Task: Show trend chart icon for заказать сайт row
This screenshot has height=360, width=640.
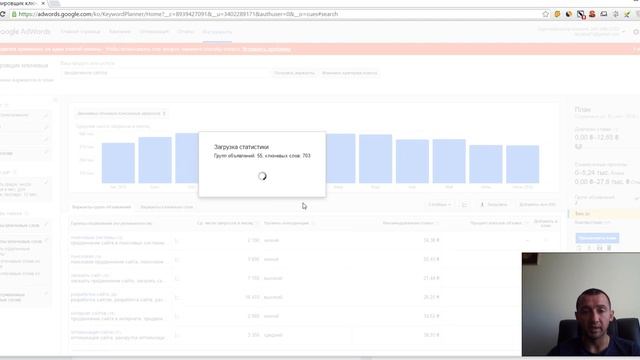Action: point(176,278)
